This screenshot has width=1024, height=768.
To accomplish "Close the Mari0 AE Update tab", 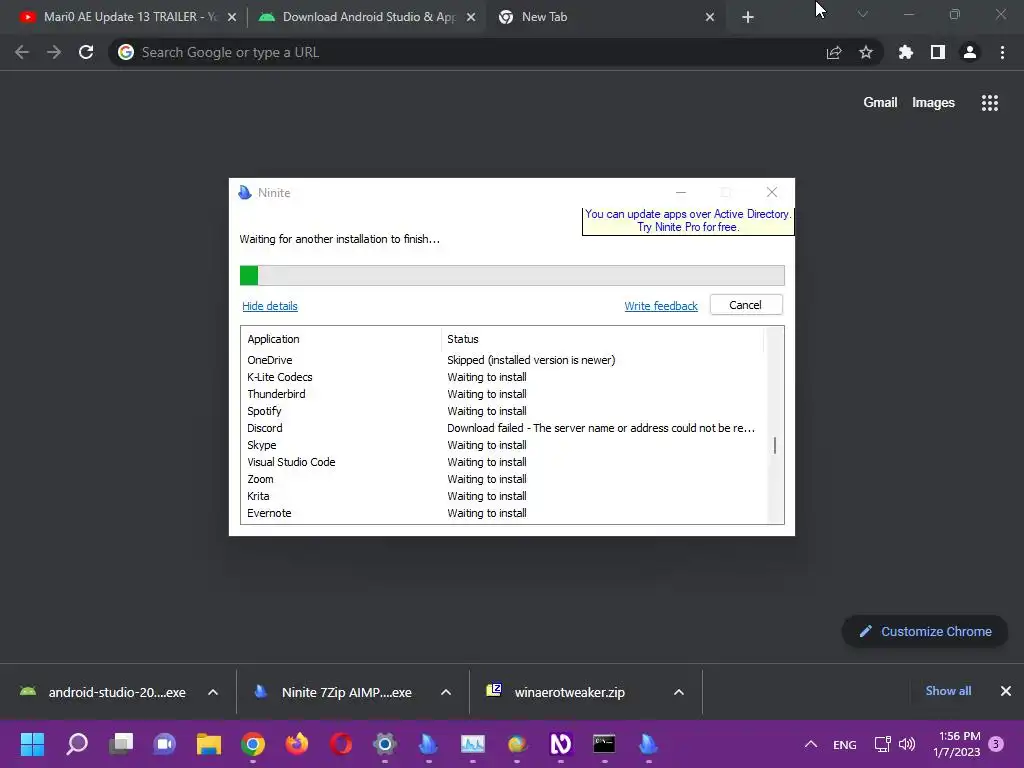I will click(x=232, y=18).
